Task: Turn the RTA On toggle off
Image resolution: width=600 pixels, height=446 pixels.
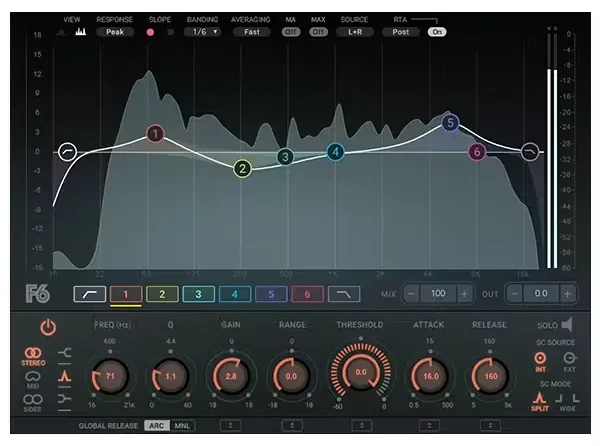Action: (x=437, y=32)
